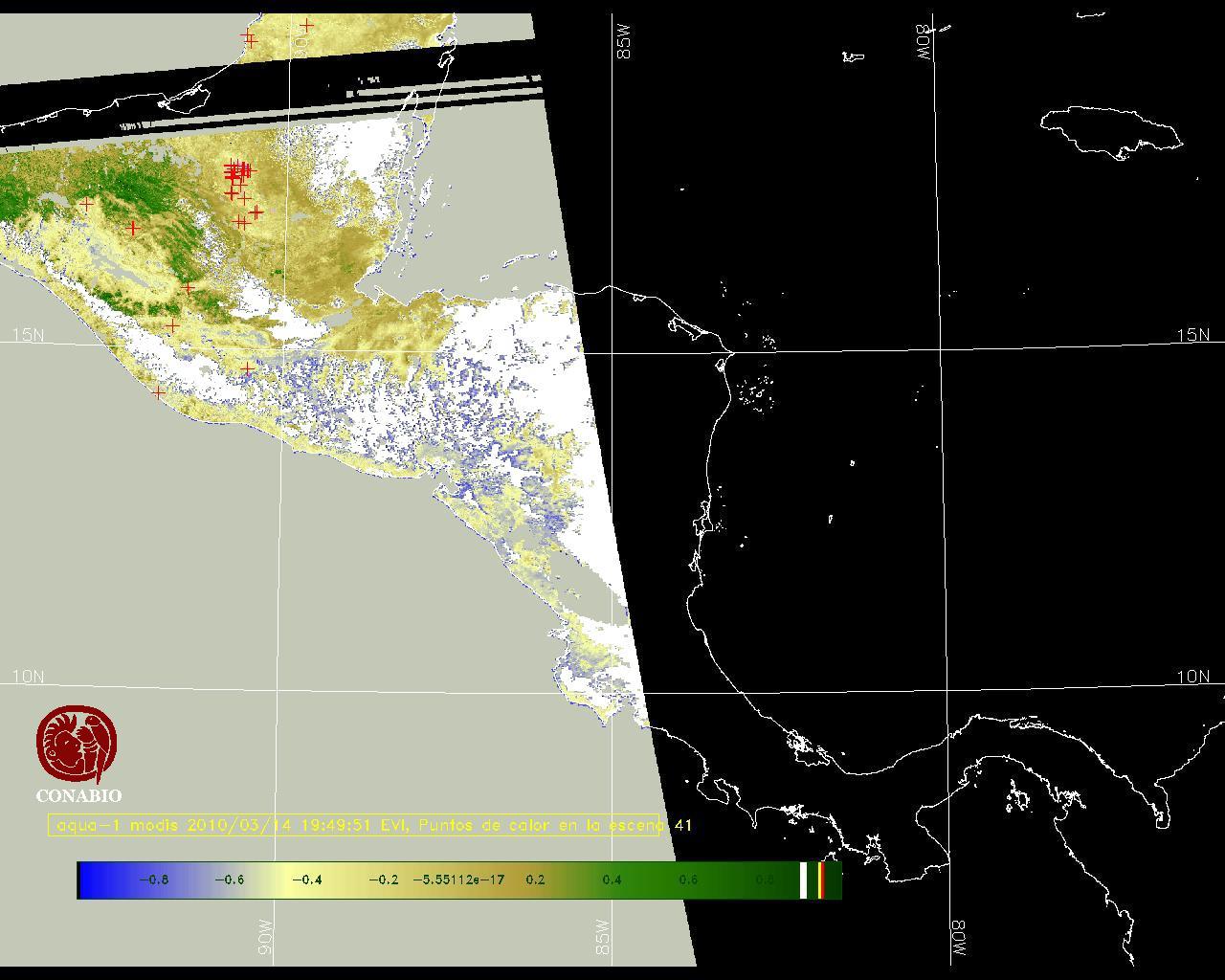
Task: Click the hotspot count number 41
Action: pyautogui.click(x=682, y=825)
